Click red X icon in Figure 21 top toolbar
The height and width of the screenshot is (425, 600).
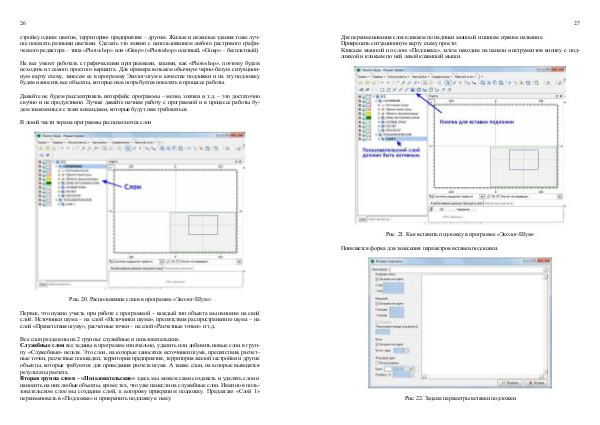pyautogui.click(x=522, y=83)
